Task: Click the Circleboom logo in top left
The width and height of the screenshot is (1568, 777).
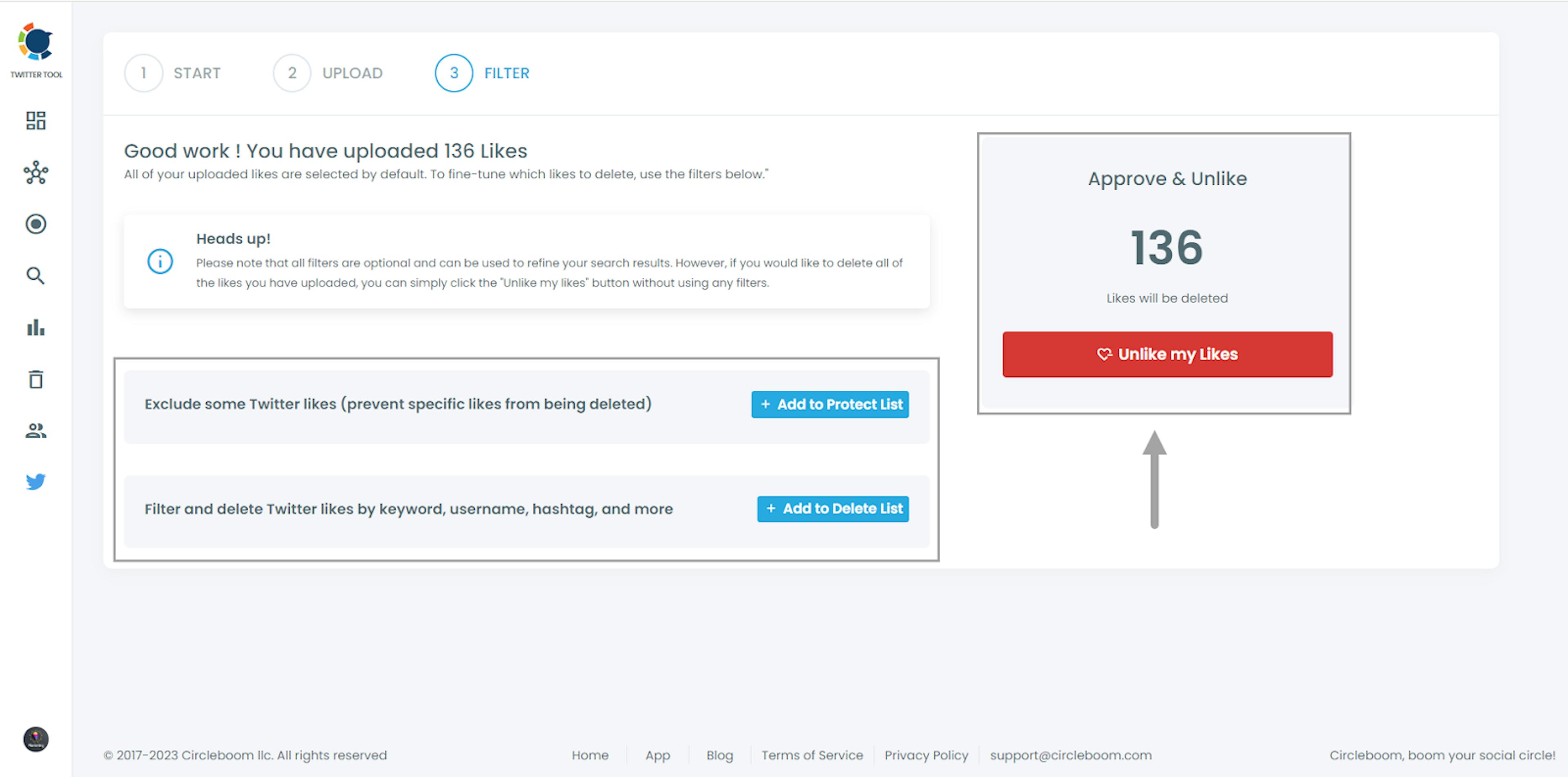Action: 36,39
